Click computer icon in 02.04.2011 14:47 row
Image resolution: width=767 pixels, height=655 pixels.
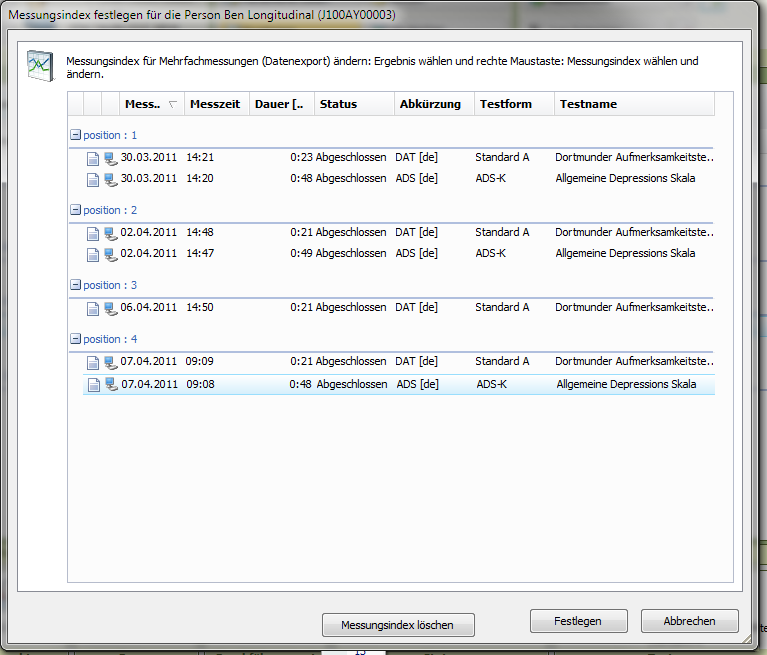click(x=110, y=254)
